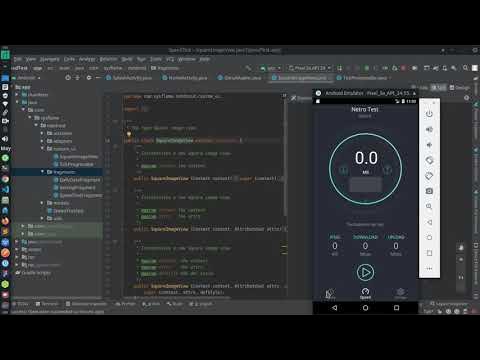Switch editor to Code view mode
Viewport: 480px width, 360px height.
(421, 88)
